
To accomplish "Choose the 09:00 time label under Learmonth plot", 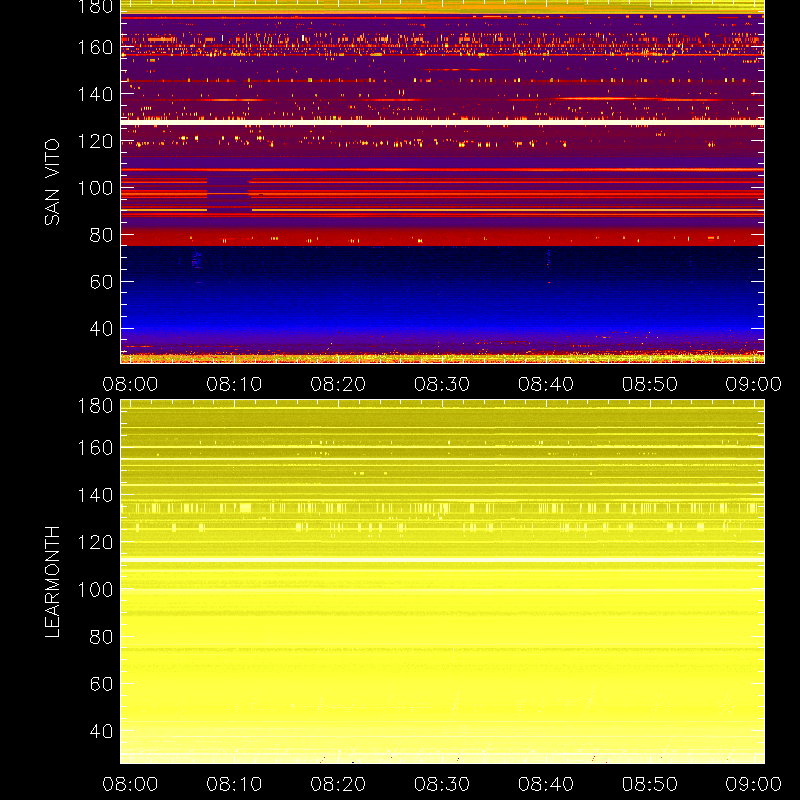I will click(754, 784).
